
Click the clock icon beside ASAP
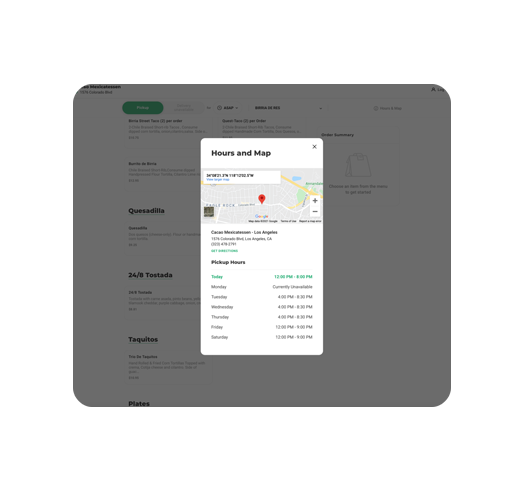pos(220,108)
